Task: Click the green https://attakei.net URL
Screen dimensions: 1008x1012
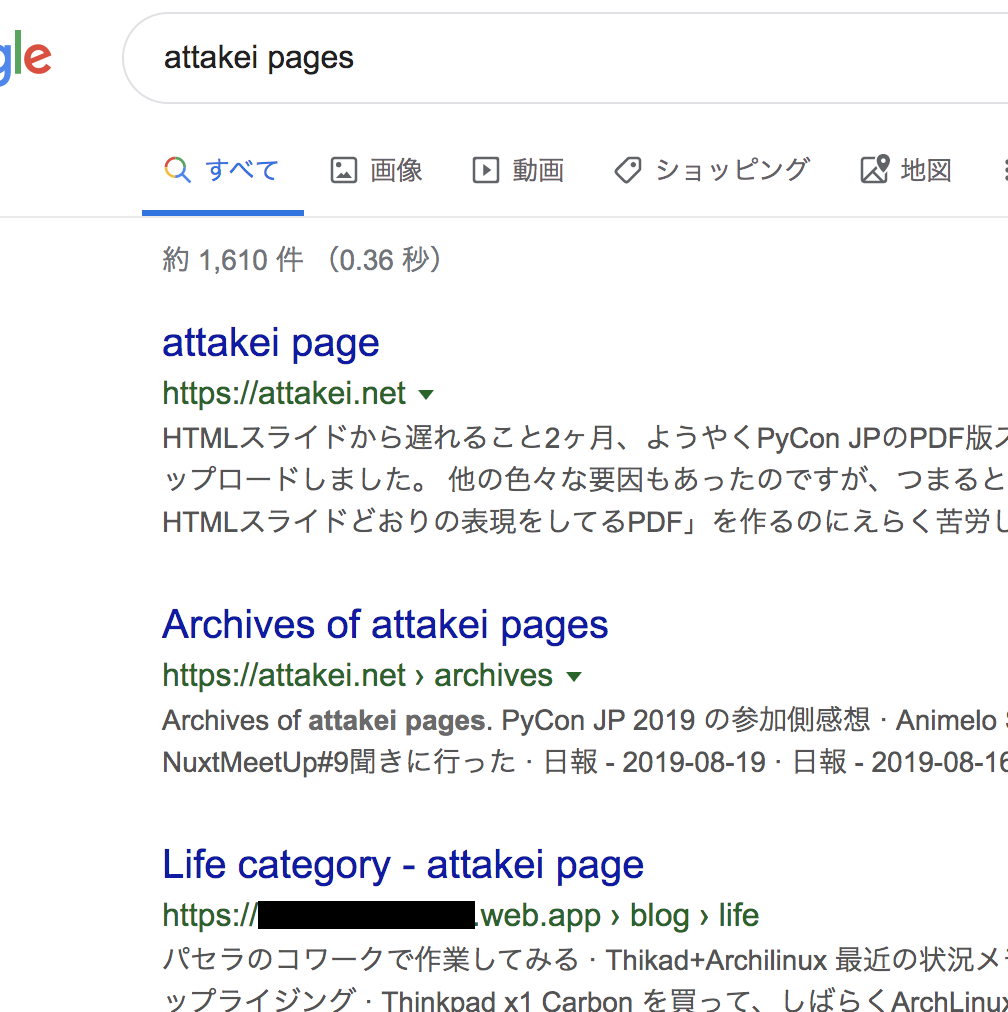Action: click(x=284, y=393)
